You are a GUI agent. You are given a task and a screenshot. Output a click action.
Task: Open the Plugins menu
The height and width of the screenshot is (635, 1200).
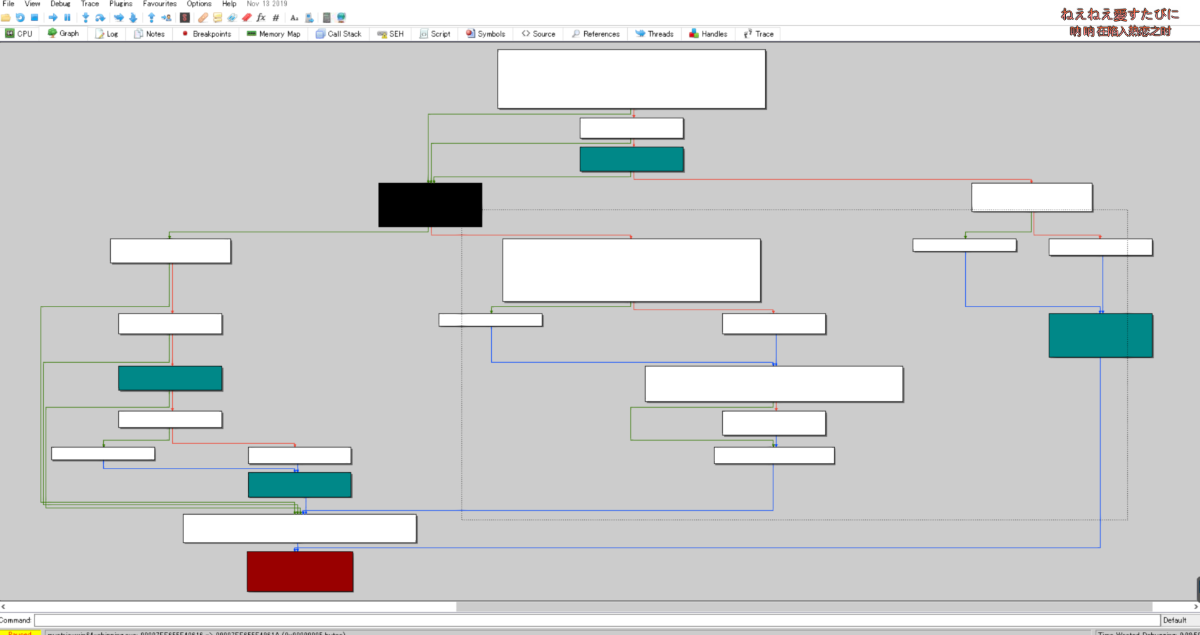pos(121,4)
